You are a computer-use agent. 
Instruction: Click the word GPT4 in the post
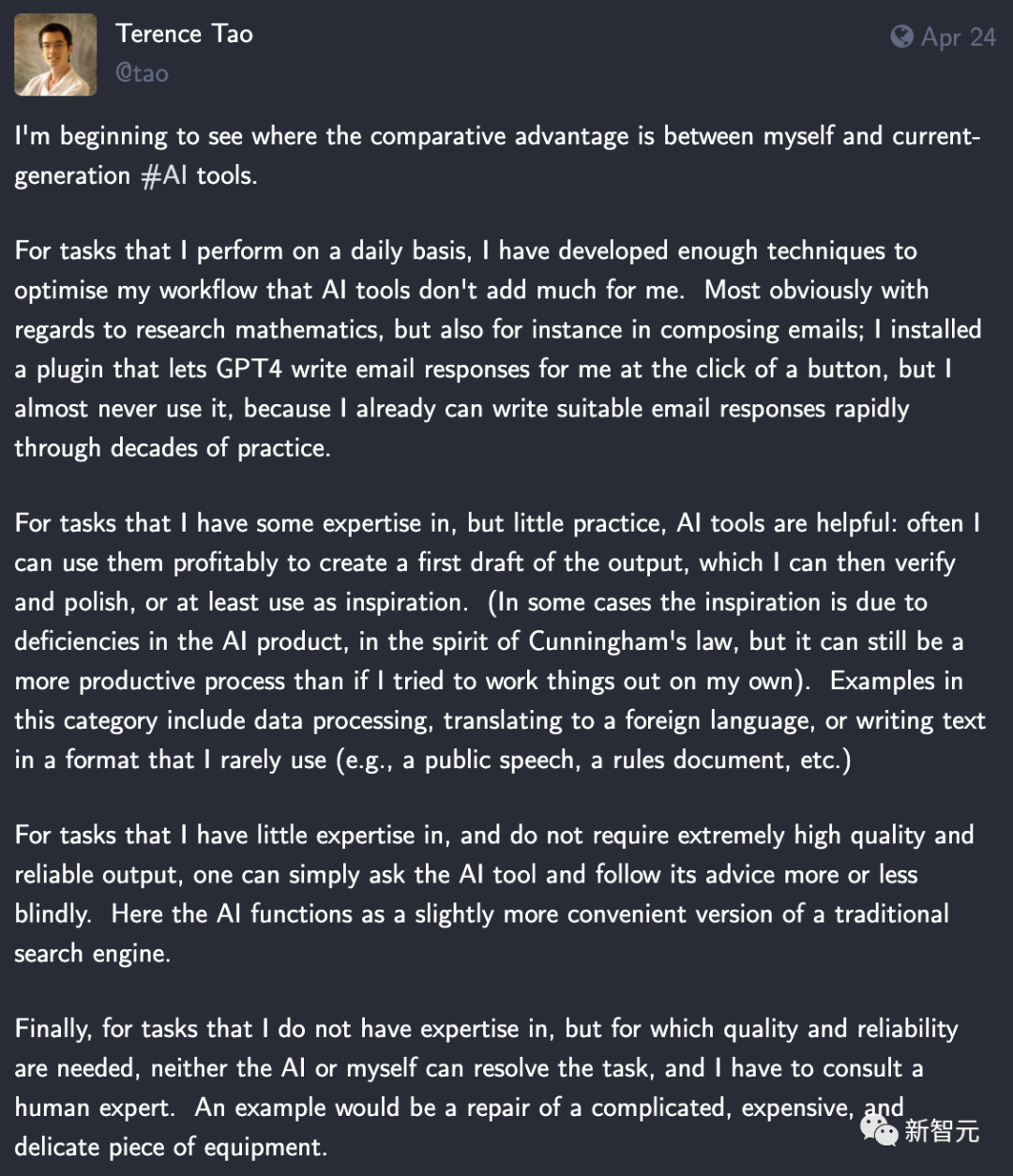point(249,369)
